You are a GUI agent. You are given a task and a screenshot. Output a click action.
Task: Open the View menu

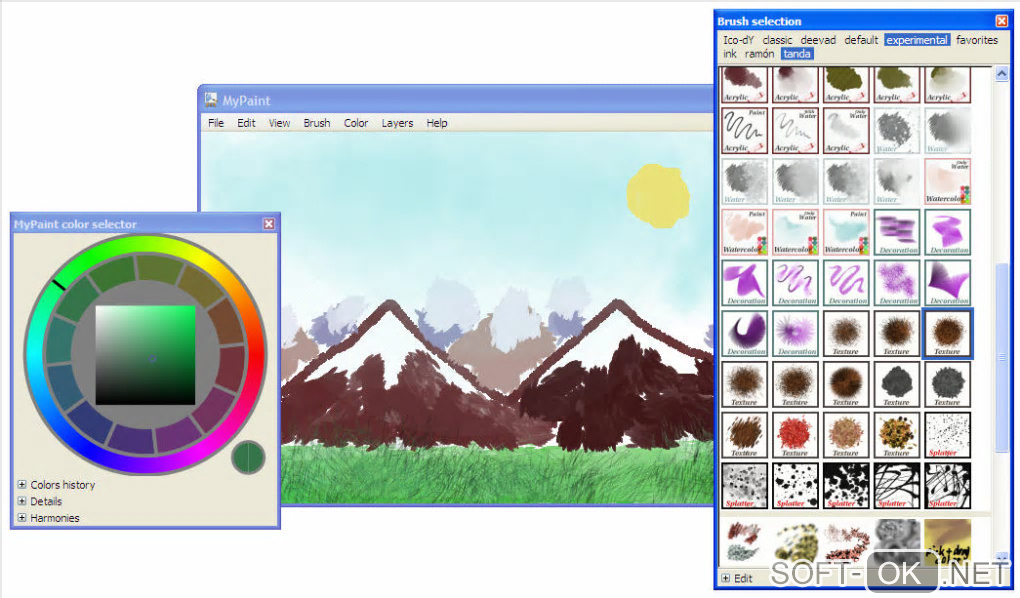tap(279, 123)
